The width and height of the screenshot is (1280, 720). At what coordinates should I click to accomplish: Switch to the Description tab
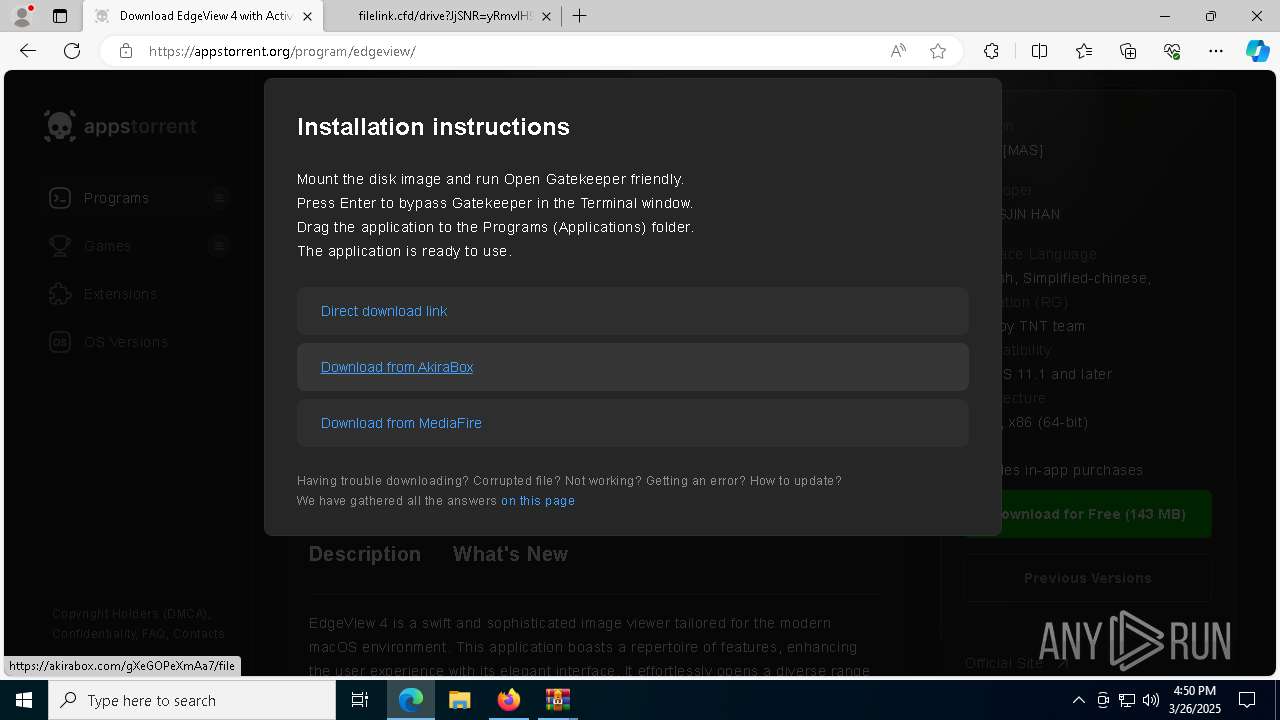coord(365,554)
